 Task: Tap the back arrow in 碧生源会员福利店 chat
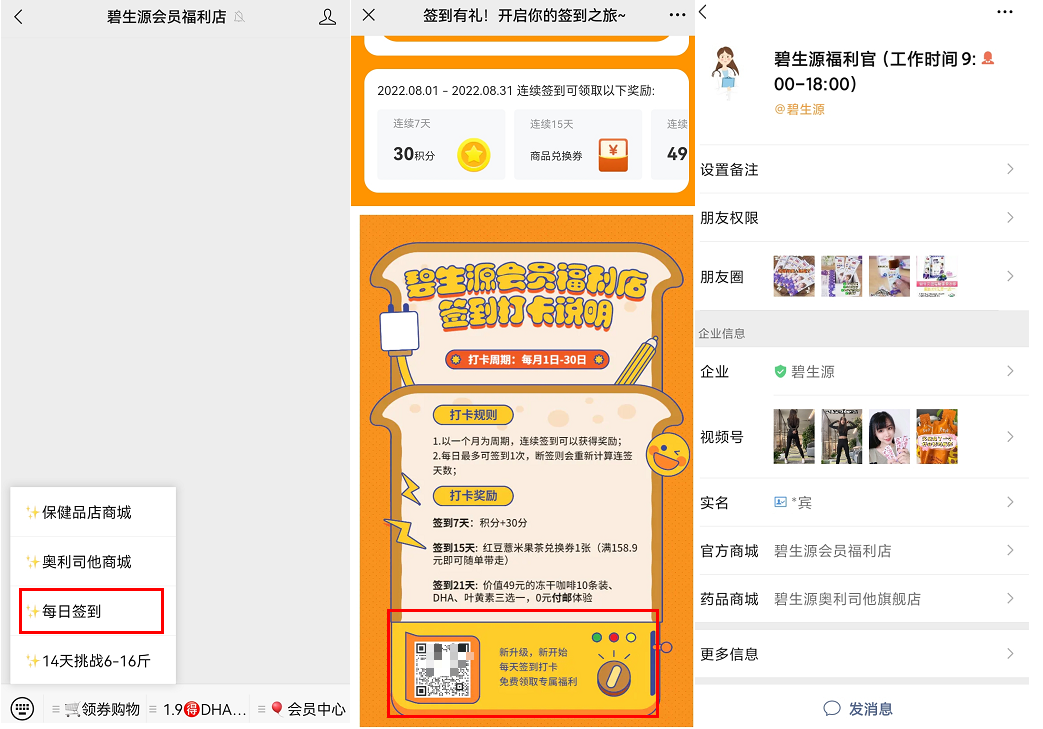[x=18, y=17]
